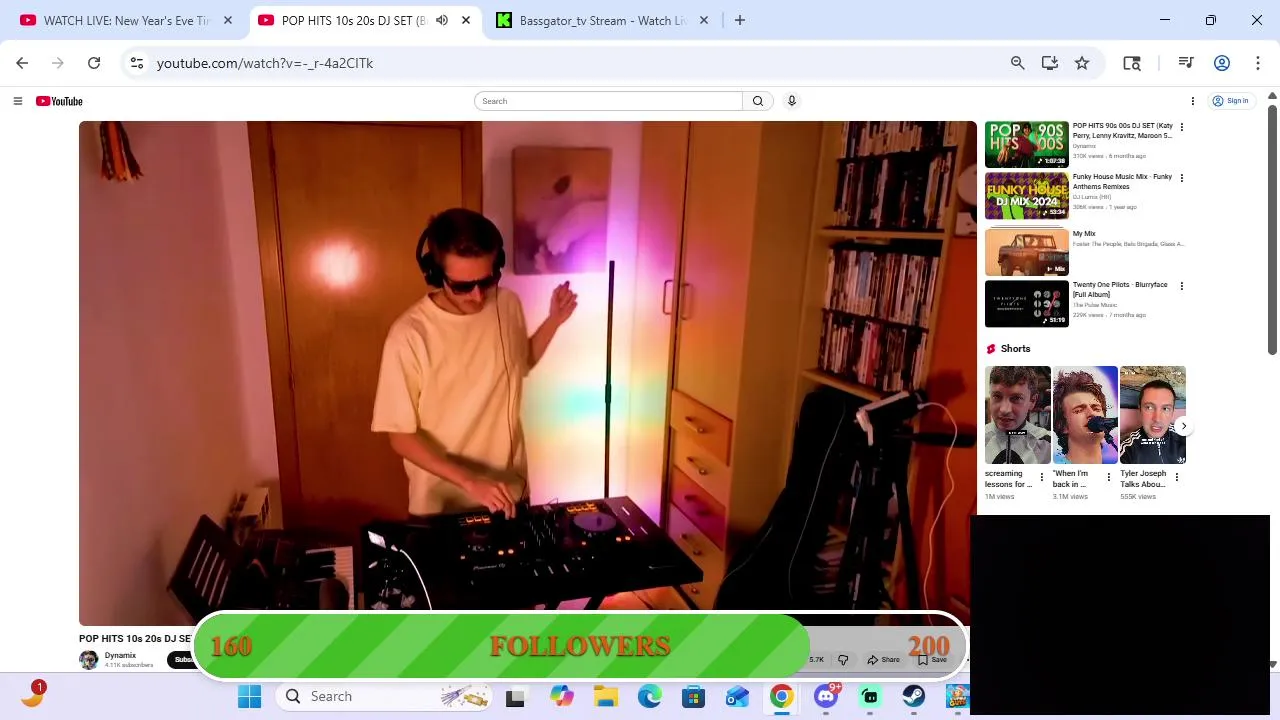This screenshot has height=720, width=1280.
Task: Open the menu for the Twenty One Pilots Blurryface video
Action: pos(1181,286)
